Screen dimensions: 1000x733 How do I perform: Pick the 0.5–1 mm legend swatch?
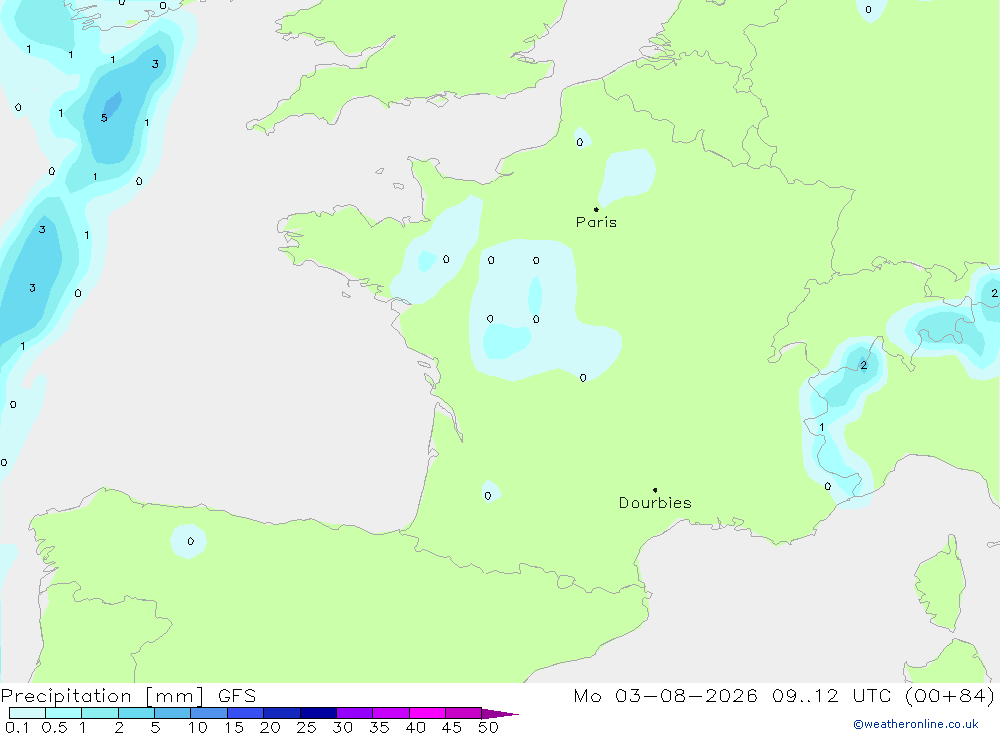click(64, 713)
